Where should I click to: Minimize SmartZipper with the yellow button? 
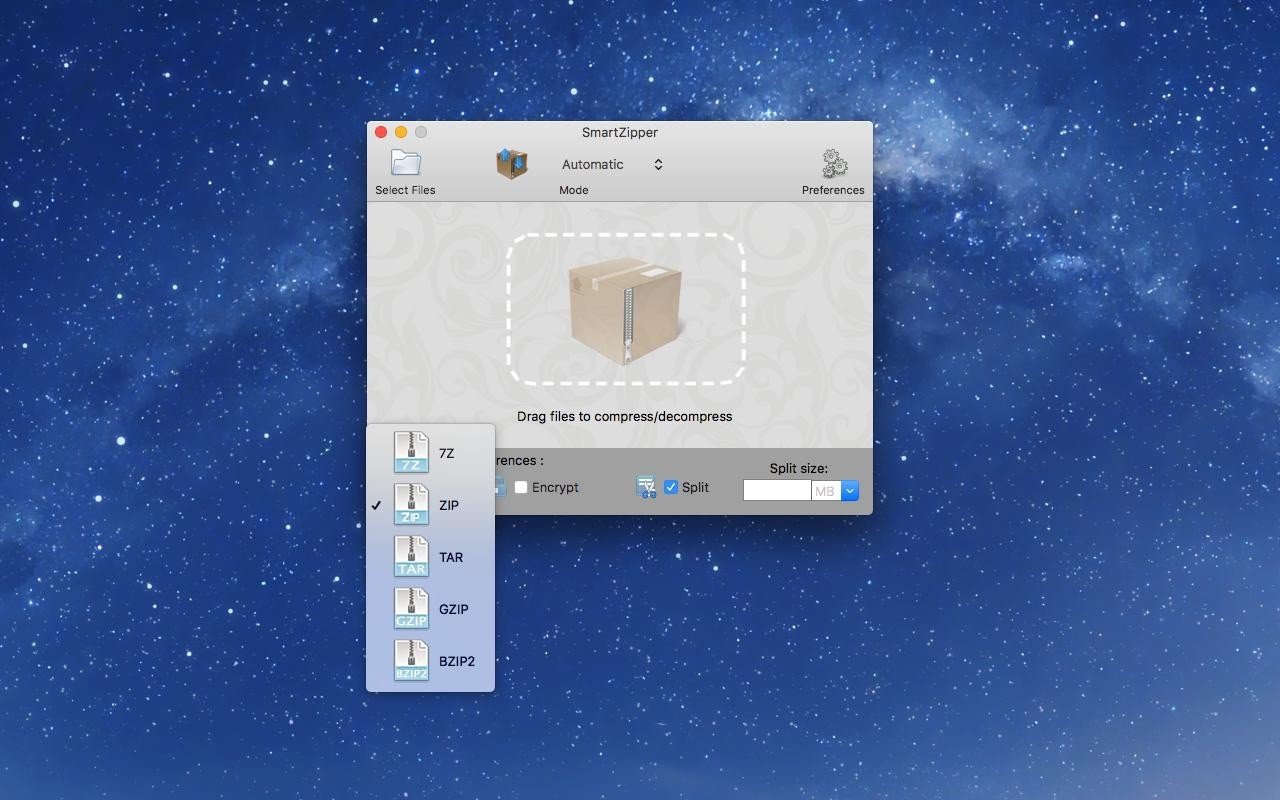[401, 132]
